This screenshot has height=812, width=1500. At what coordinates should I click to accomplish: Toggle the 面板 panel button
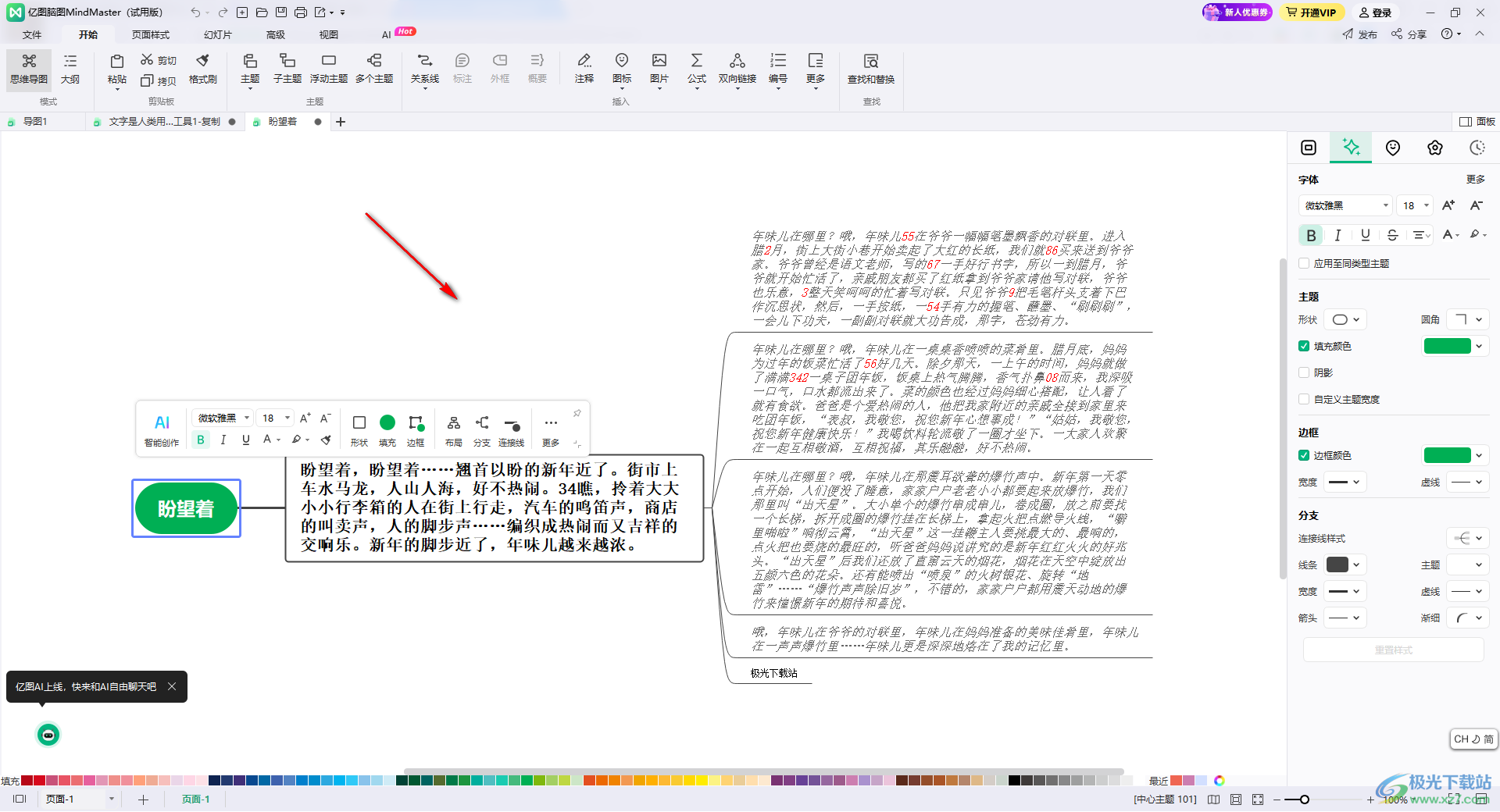(1477, 122)
